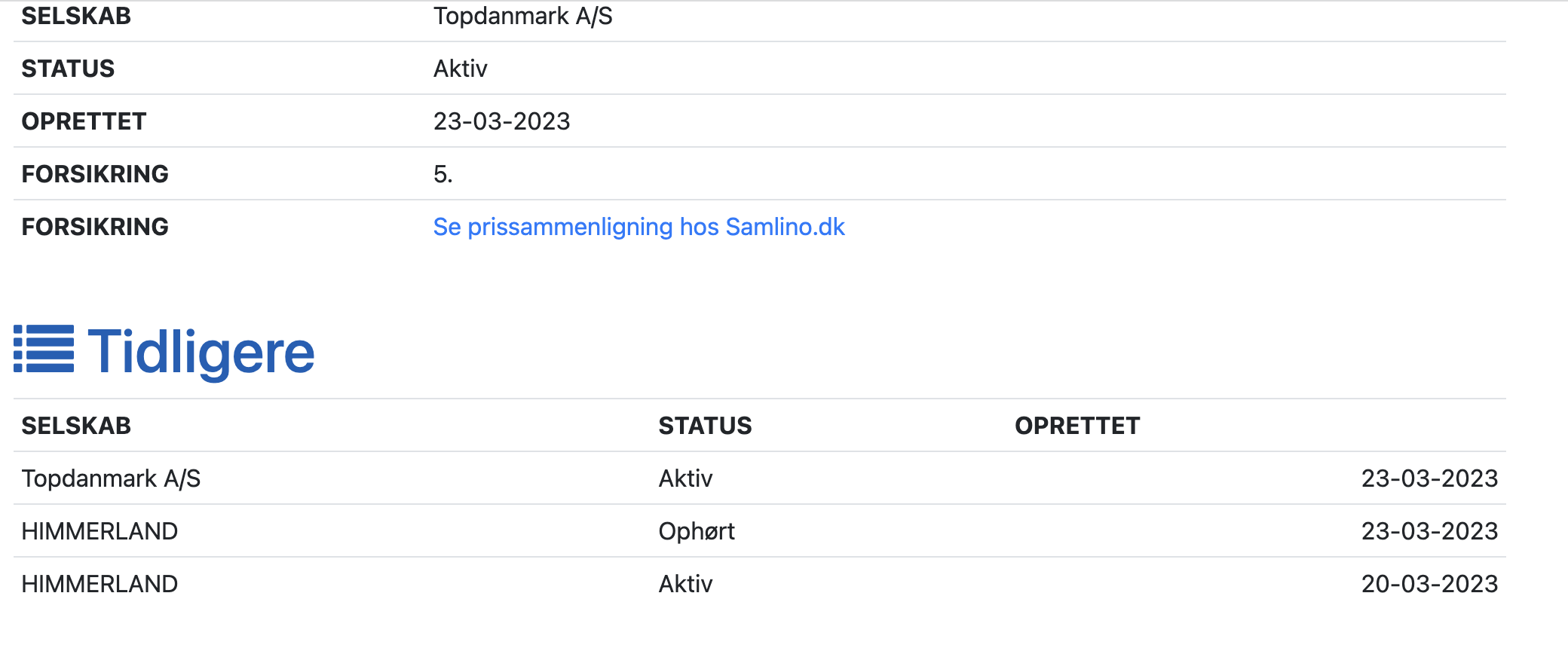Screen dimensions: 1568x651
Task: Select the SELSKAB column header in history table
Action: tap(76, 426)
